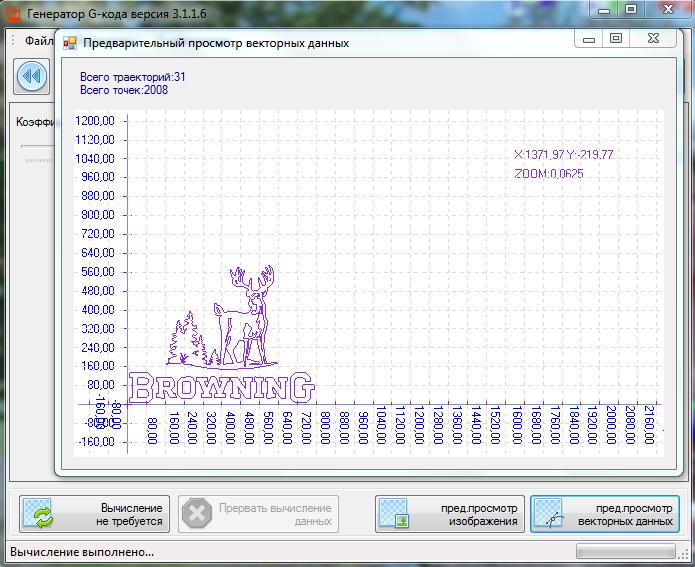
Task: Click the 2160,00 X-axis label
Action: coord(649,424)
